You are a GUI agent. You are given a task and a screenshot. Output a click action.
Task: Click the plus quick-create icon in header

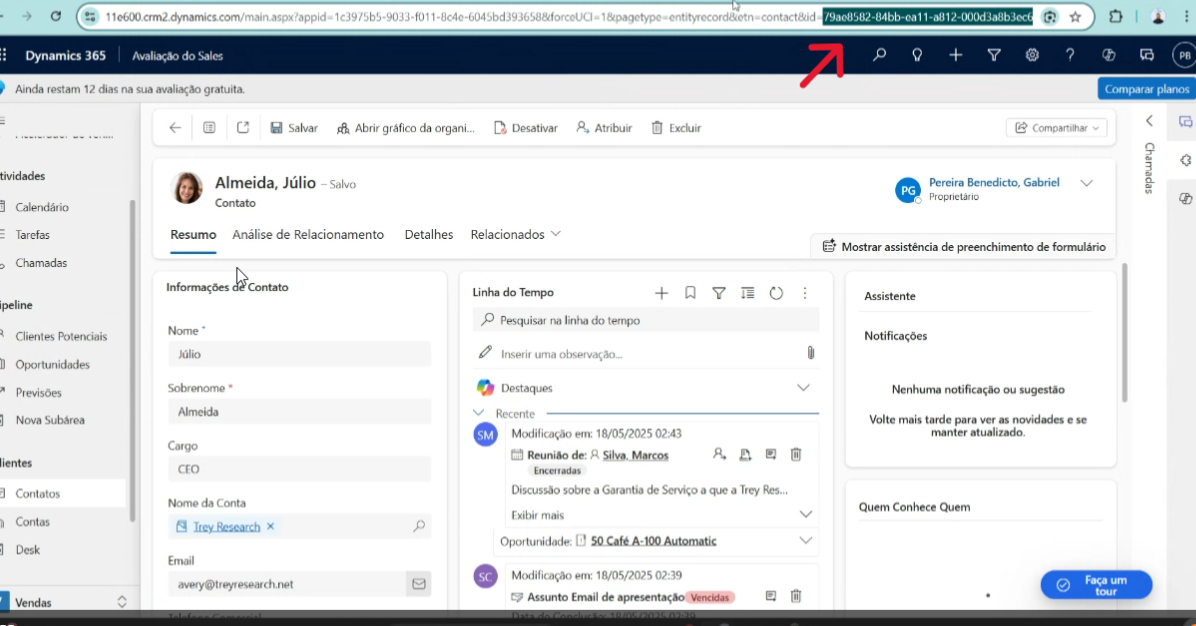[x=956, y=55]
